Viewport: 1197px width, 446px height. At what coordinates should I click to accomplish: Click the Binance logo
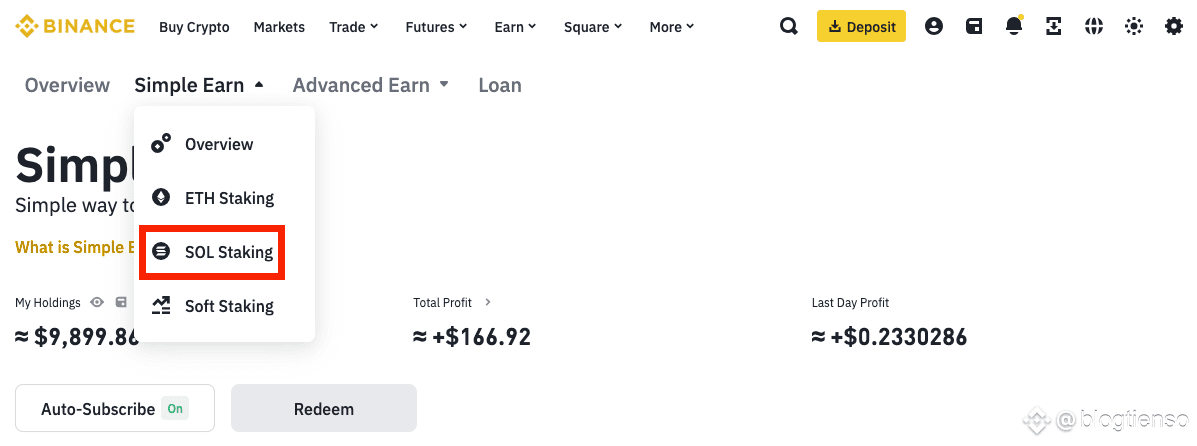coord(75,26)
